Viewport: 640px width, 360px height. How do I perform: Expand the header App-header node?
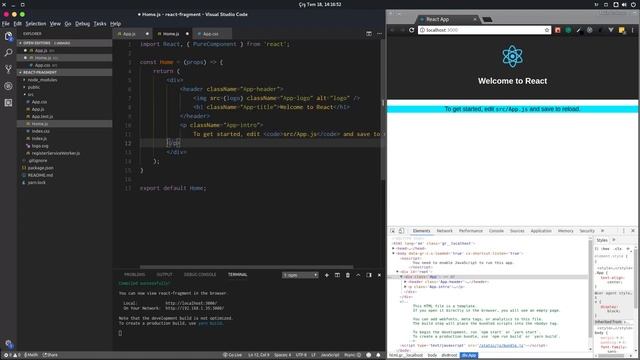click(x=405, y=282)
